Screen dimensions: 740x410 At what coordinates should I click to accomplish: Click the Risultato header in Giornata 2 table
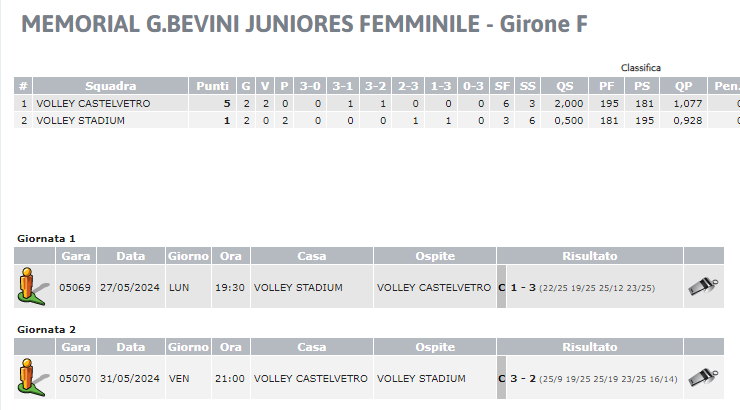point(589,347)
